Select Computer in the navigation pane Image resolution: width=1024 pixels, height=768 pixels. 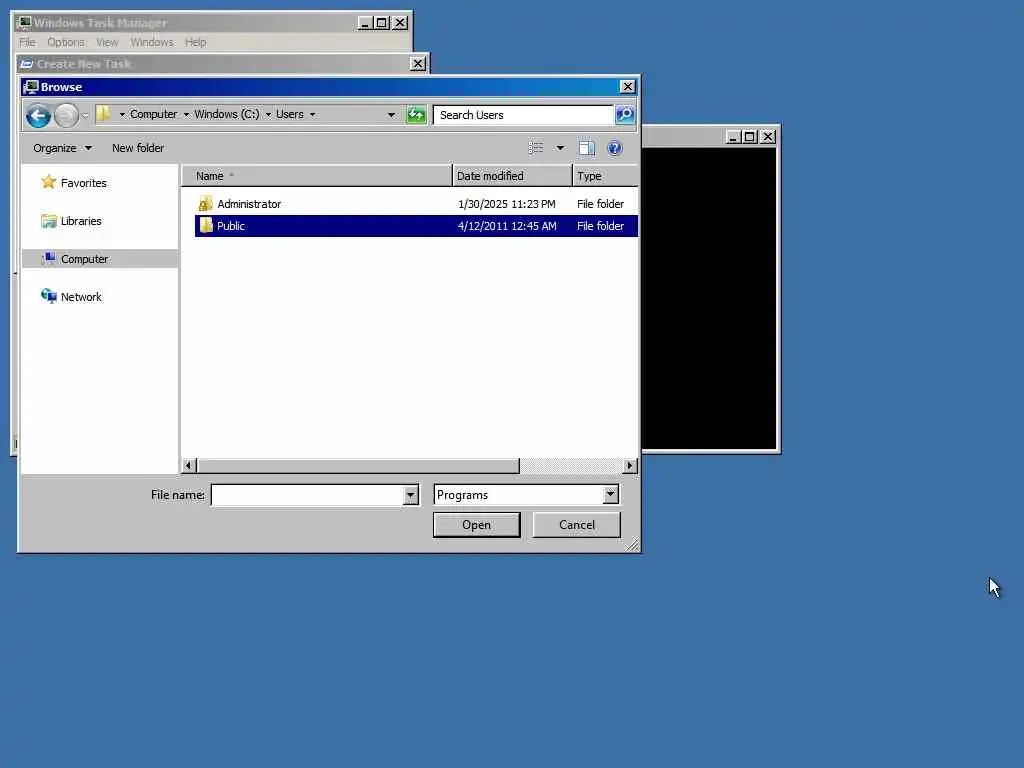[84, 259]
